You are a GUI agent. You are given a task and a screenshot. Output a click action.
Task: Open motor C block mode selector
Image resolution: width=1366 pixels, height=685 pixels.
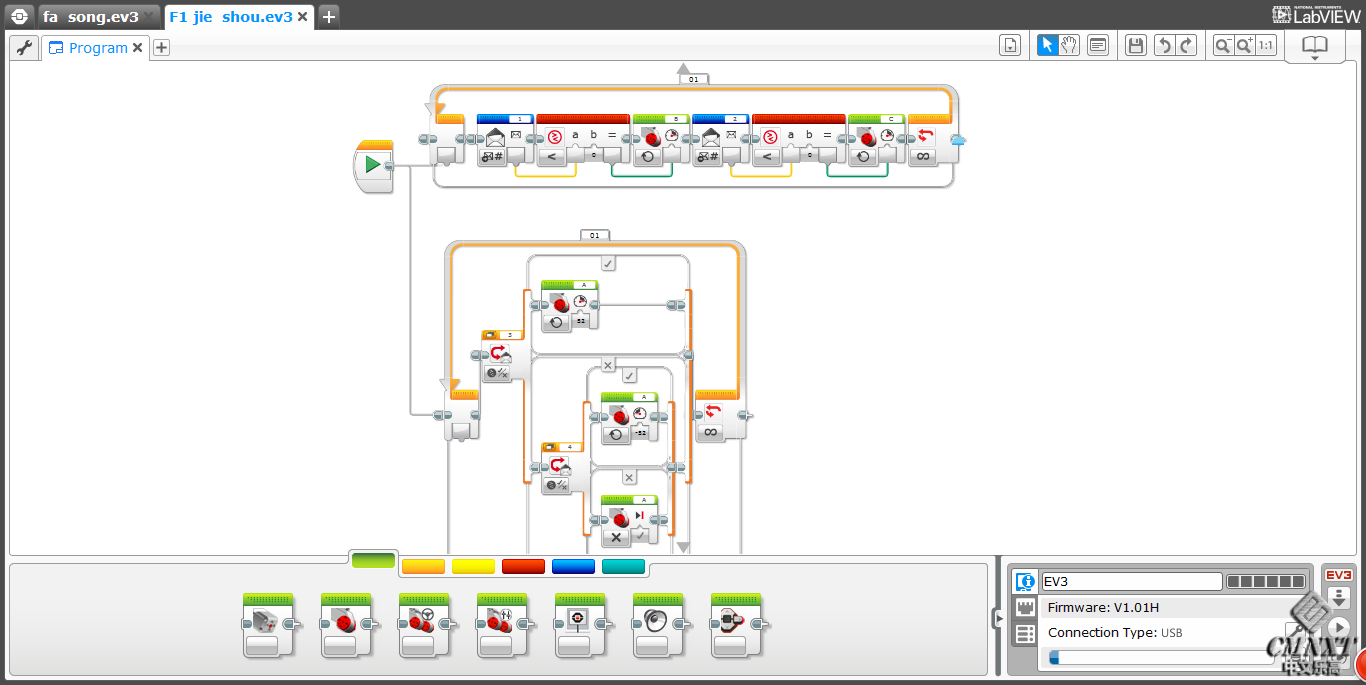[x=863, y=157]
